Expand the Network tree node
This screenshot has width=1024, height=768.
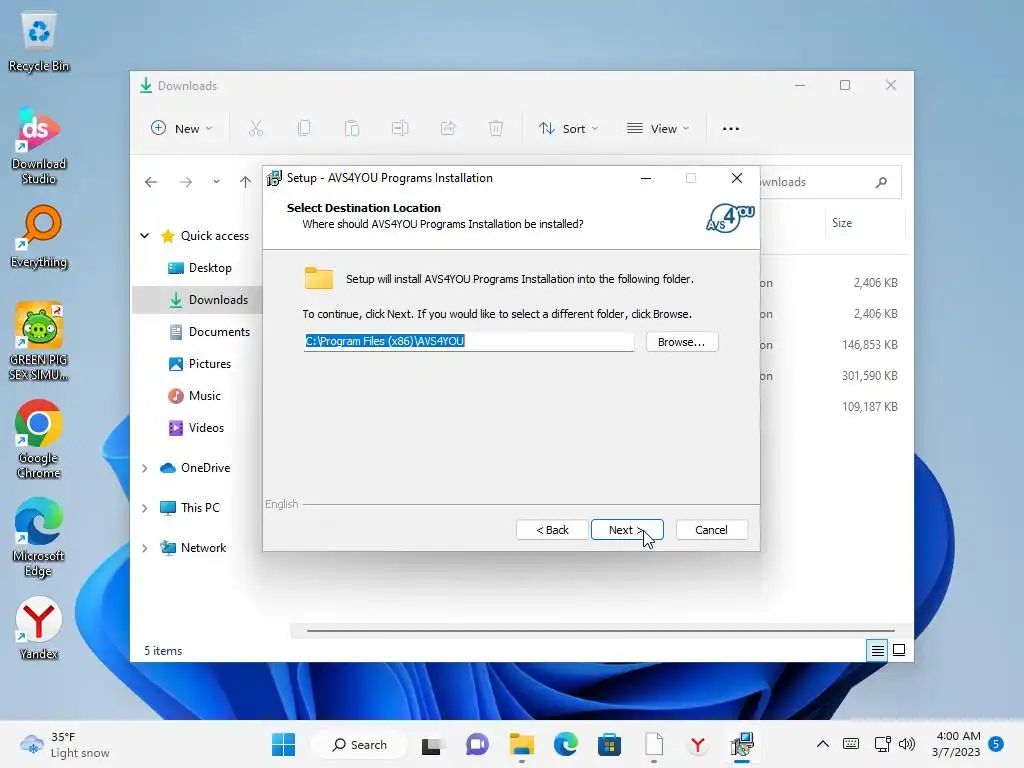pos(145,548)
